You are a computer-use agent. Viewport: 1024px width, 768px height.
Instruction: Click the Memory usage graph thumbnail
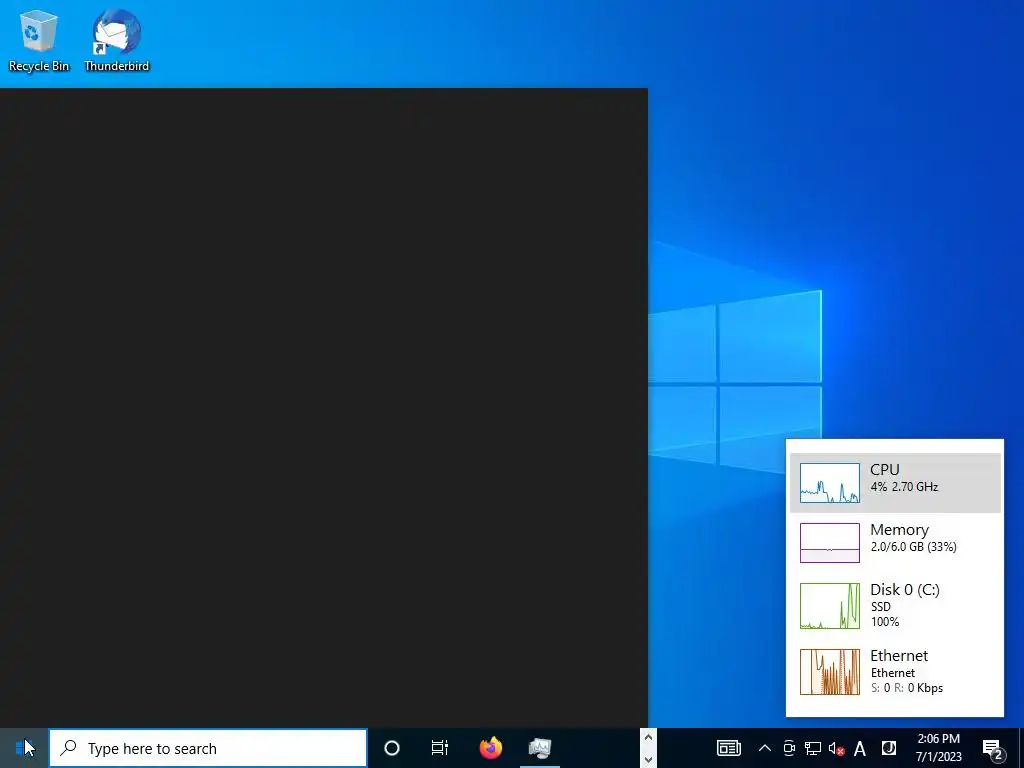click(x=829, y=543)
